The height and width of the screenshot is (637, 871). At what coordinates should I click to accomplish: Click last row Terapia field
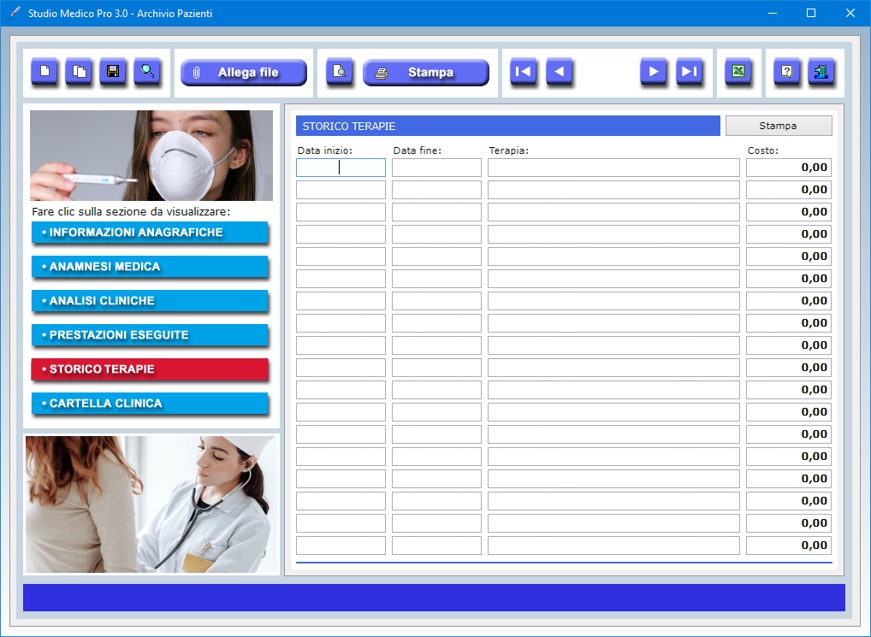pos(614,545)
